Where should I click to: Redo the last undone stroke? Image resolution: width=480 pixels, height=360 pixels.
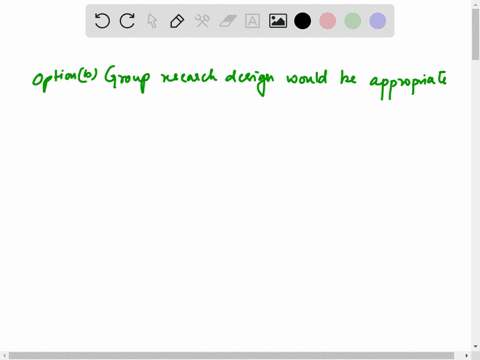tap(127, 21)
